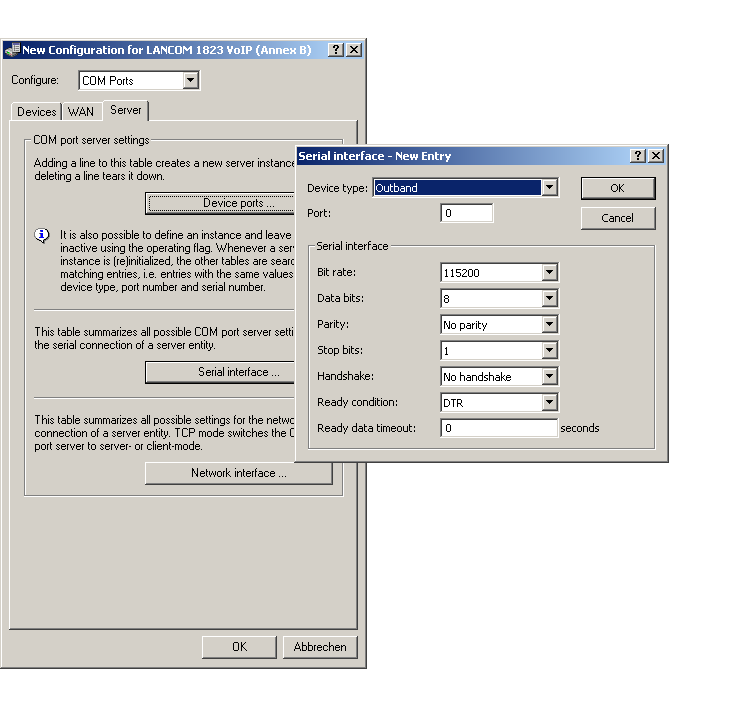Click the Ready data timeout field
Viewport: 756px width, 707px height.
pos(499,428)
